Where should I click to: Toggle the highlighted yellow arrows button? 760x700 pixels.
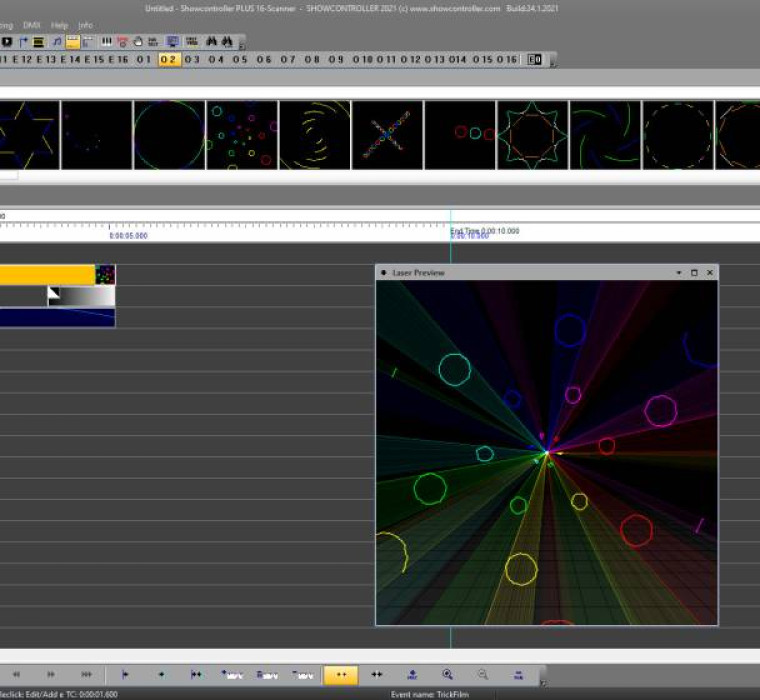pos(340,675)
